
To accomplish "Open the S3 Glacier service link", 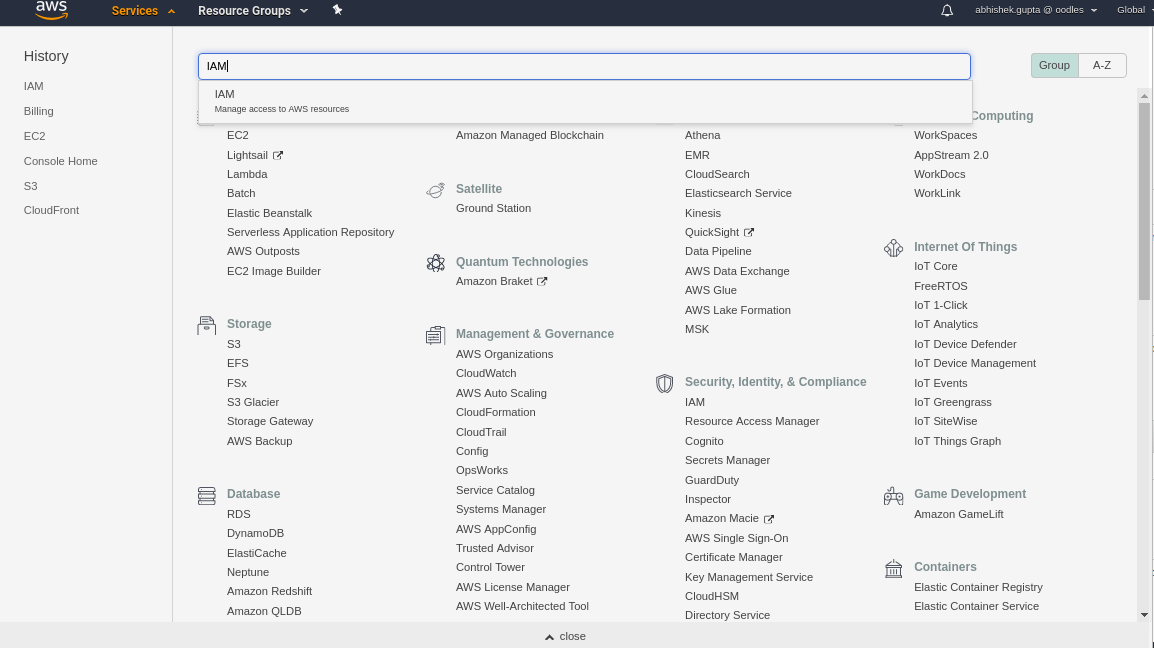I will pyautogui.click(x=252, y=402).
